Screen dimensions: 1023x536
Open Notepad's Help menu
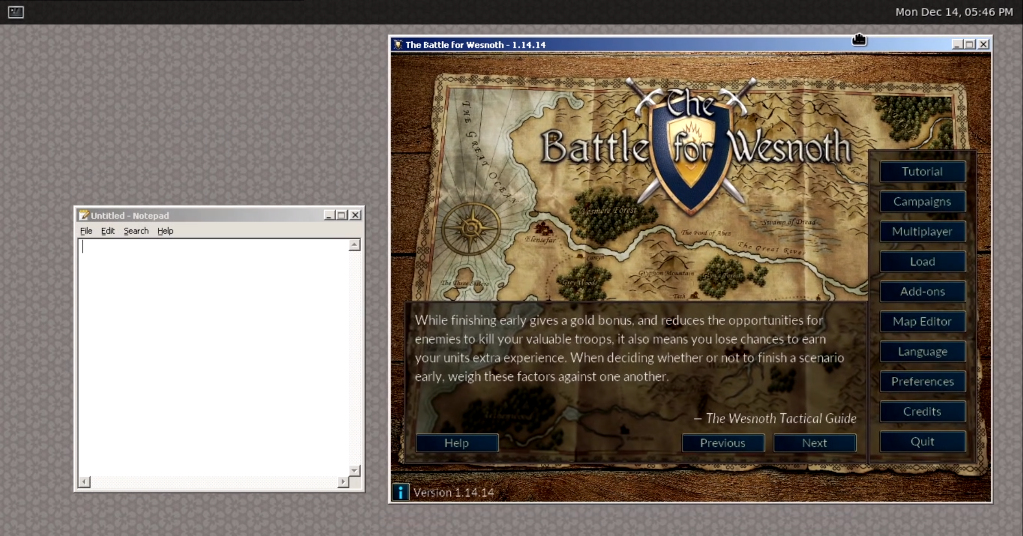click(165, 231)
